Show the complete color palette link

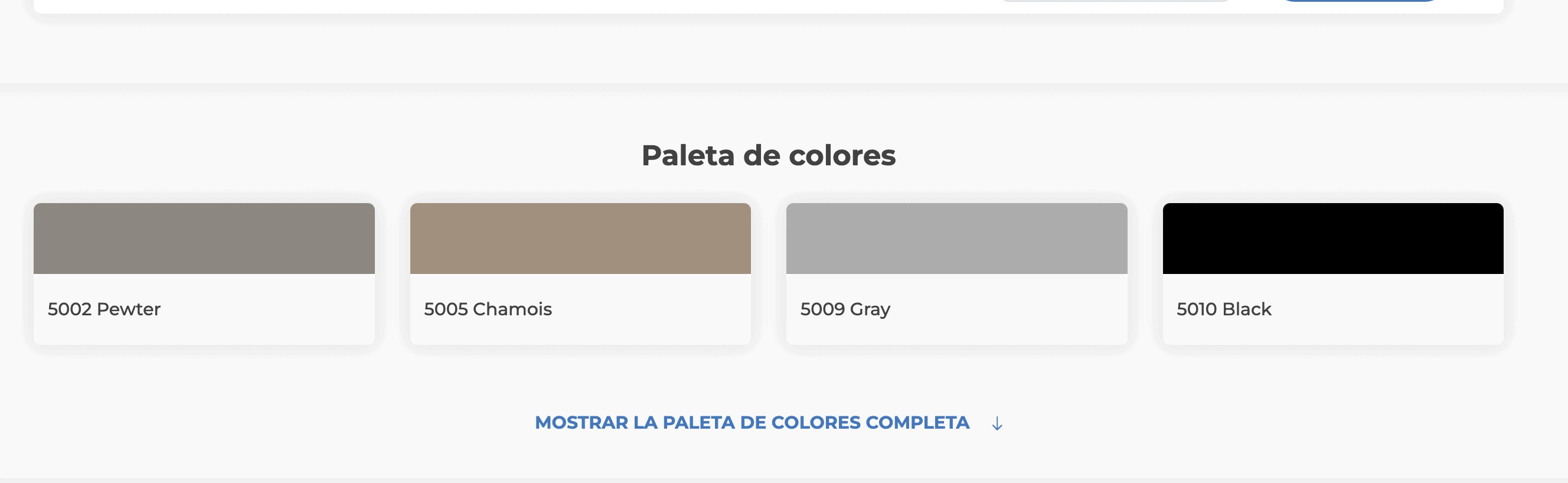(751, 423)
